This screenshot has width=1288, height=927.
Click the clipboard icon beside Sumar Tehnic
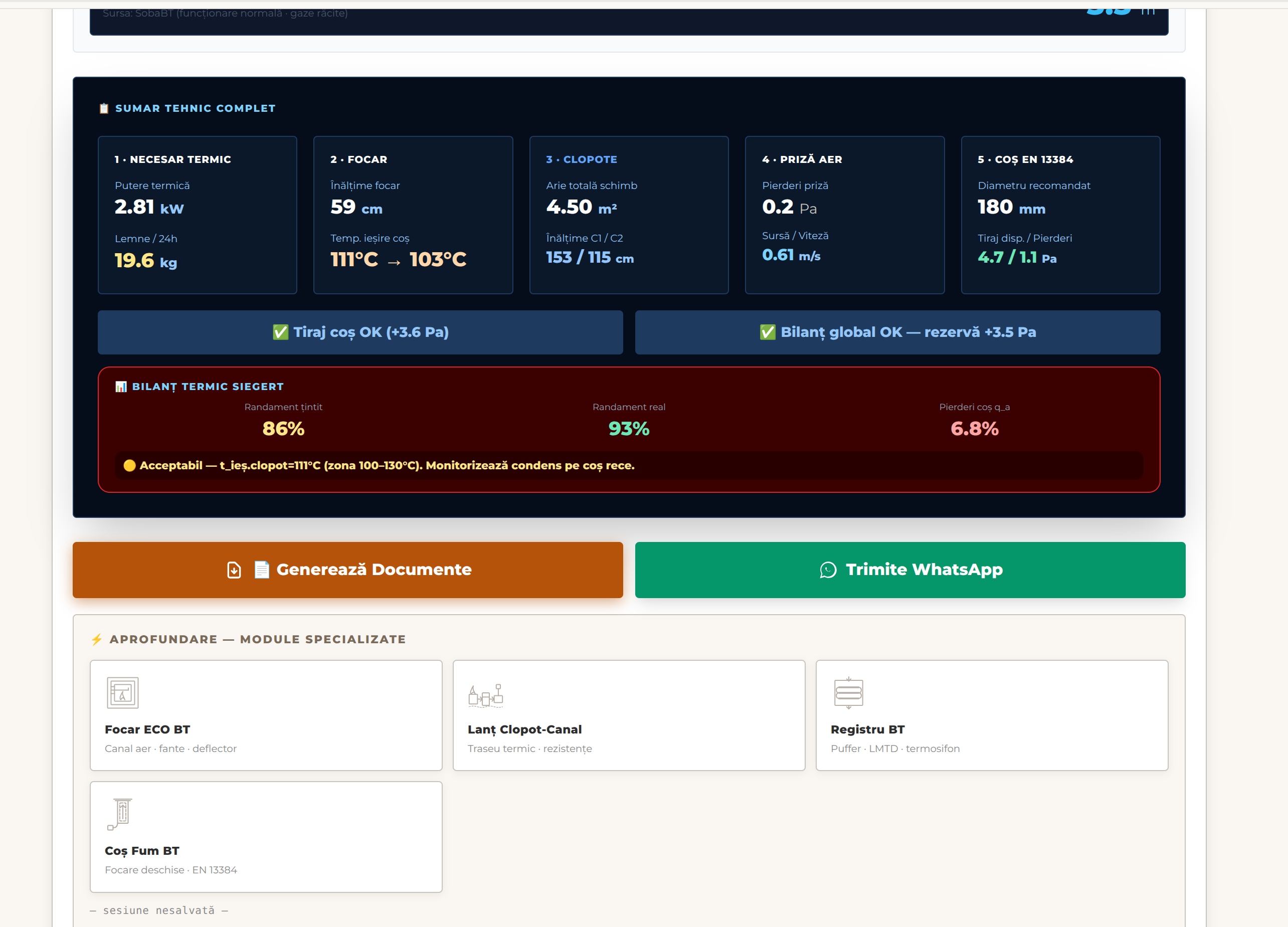pos(104,108)
